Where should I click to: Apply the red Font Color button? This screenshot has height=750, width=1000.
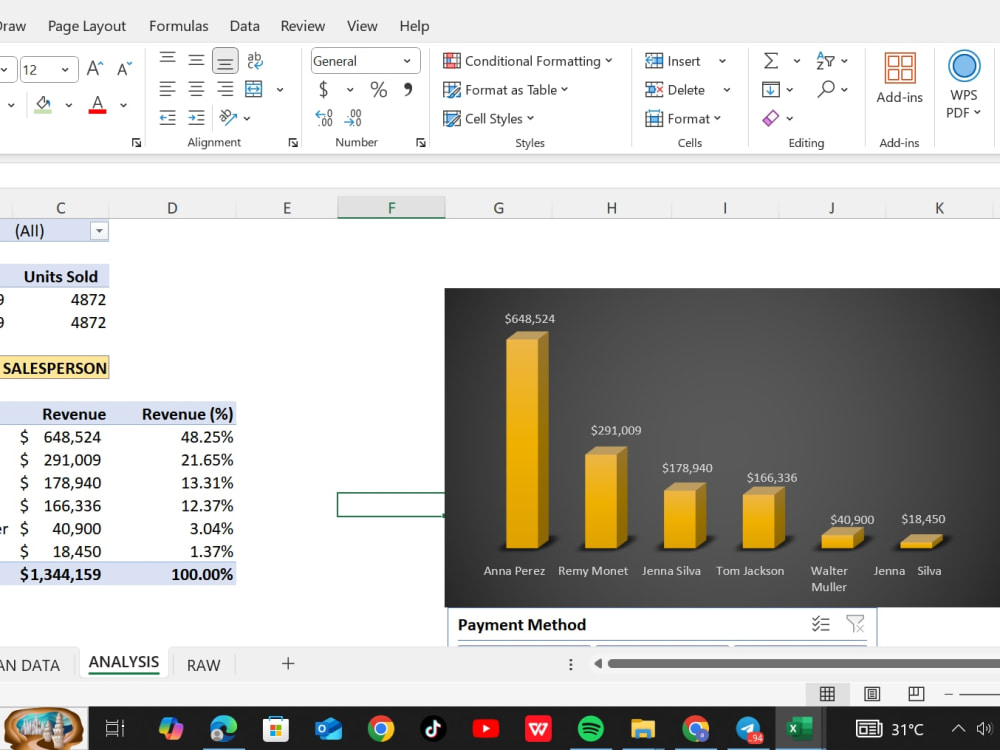point(97,104)
